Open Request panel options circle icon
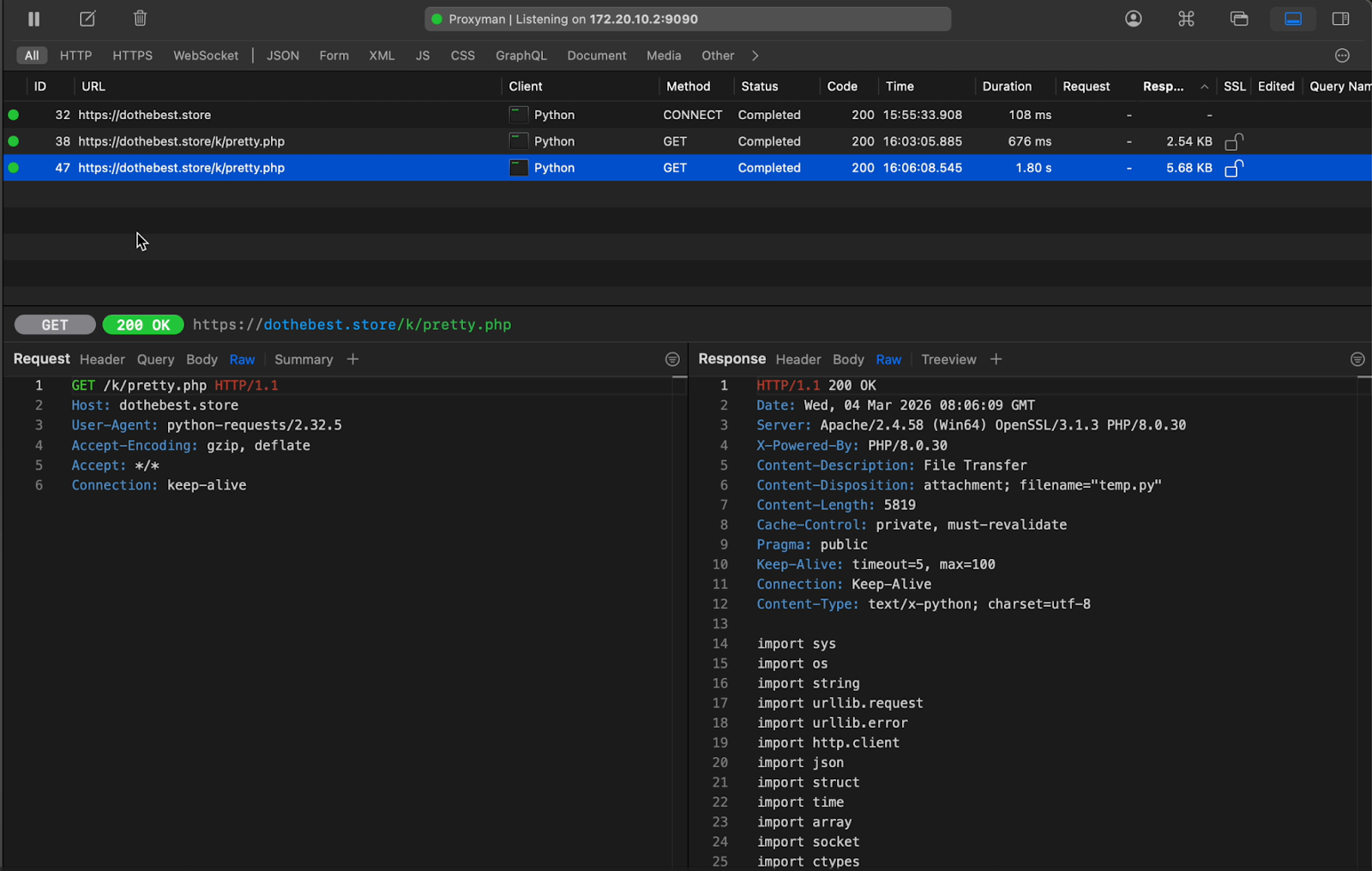 pyautogui.click(x=672, y=359)
